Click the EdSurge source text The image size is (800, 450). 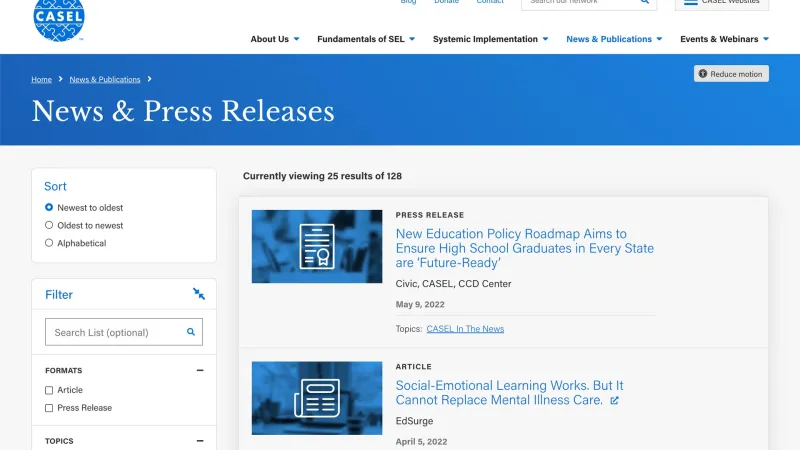point(414,421)
